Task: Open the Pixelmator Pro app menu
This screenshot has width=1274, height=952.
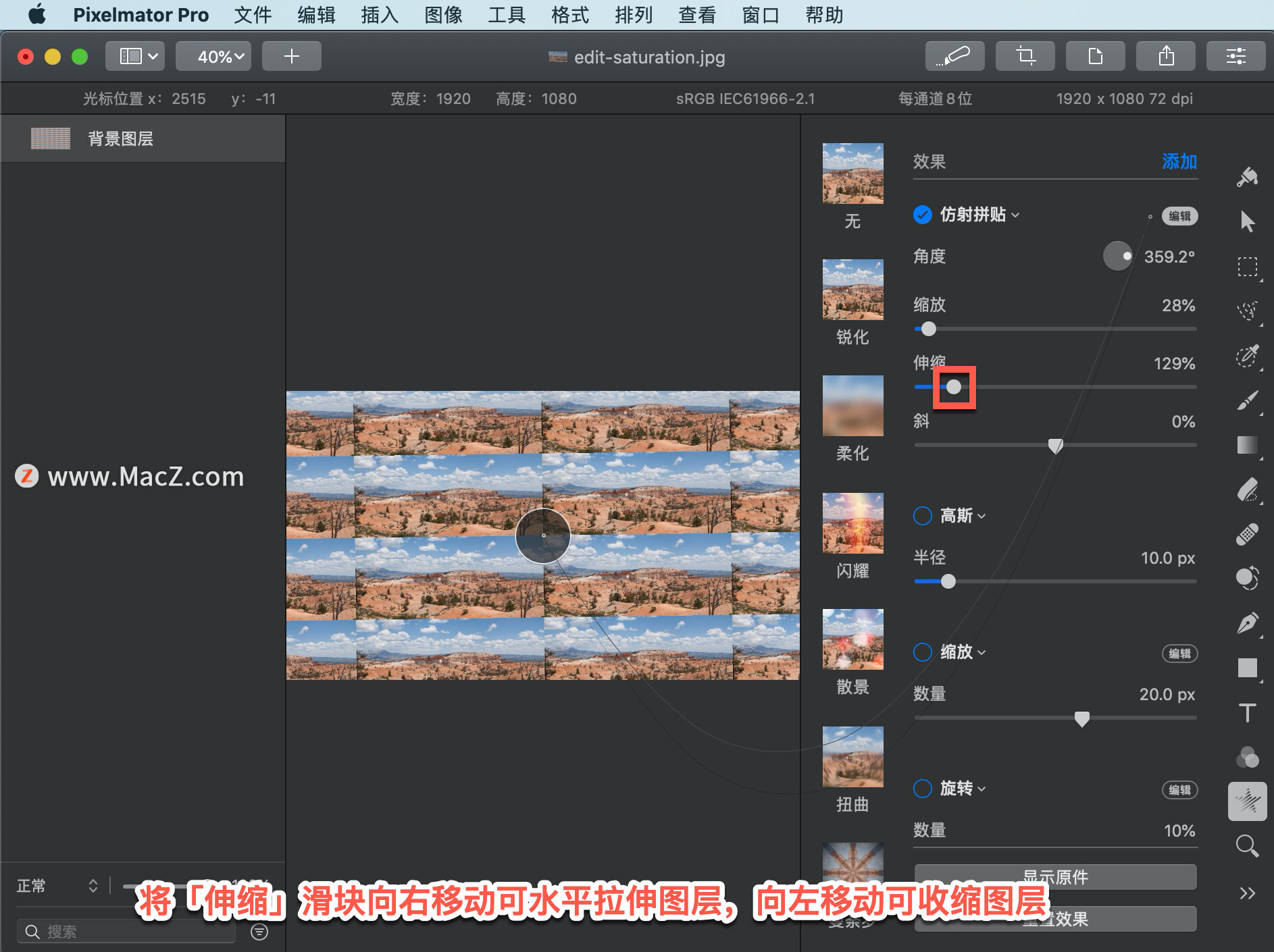Action: point(141,15)
